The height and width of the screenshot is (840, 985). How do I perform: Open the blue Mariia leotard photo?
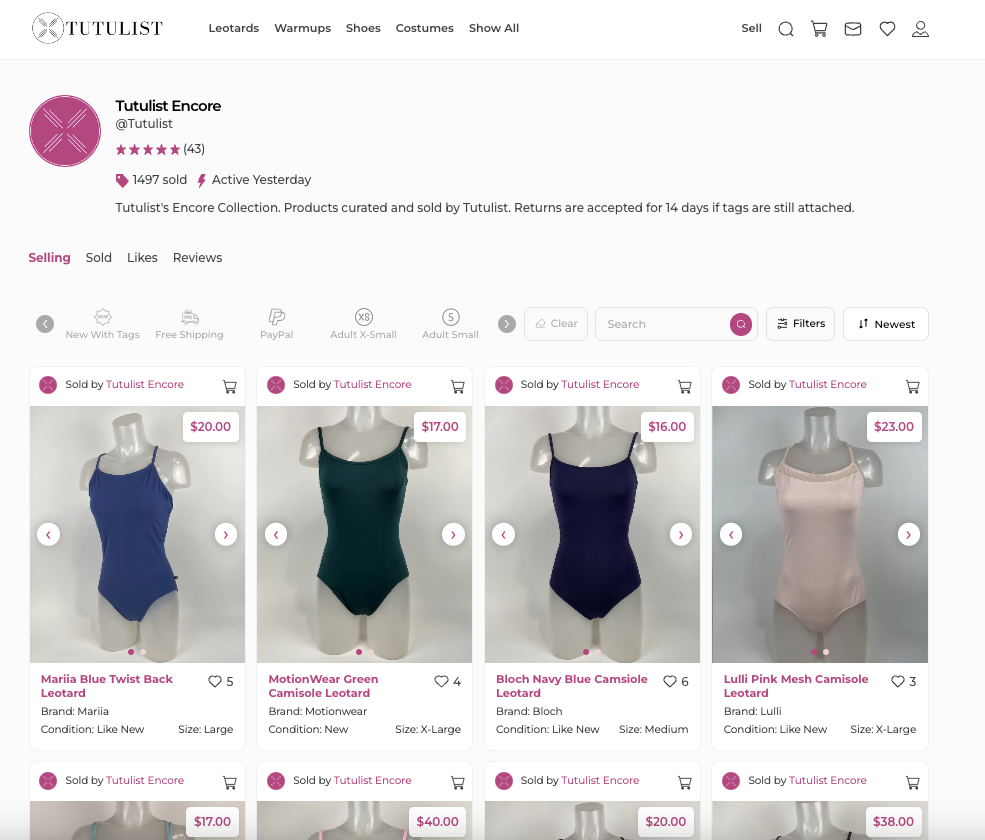coord(137,534)
